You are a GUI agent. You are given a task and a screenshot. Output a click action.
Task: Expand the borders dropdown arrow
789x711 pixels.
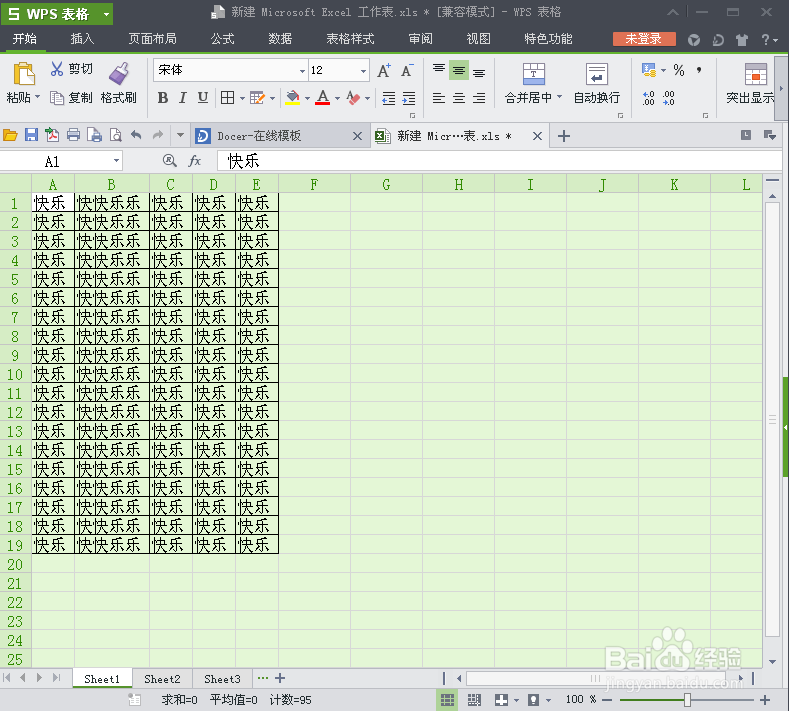242,98
